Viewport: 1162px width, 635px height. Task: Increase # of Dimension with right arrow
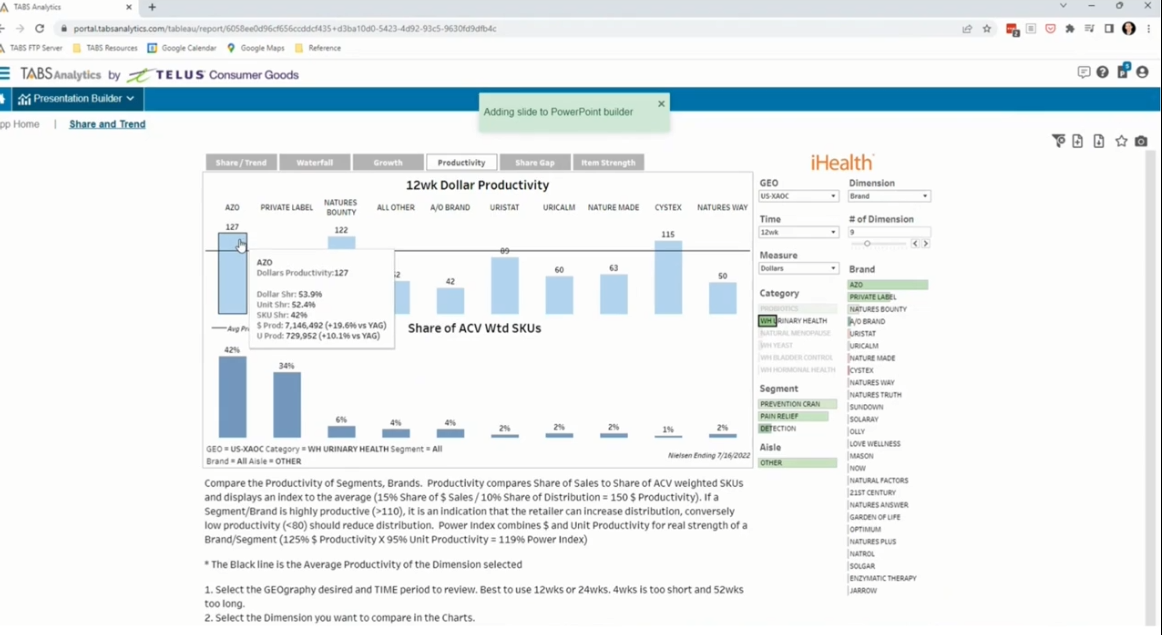926,244
